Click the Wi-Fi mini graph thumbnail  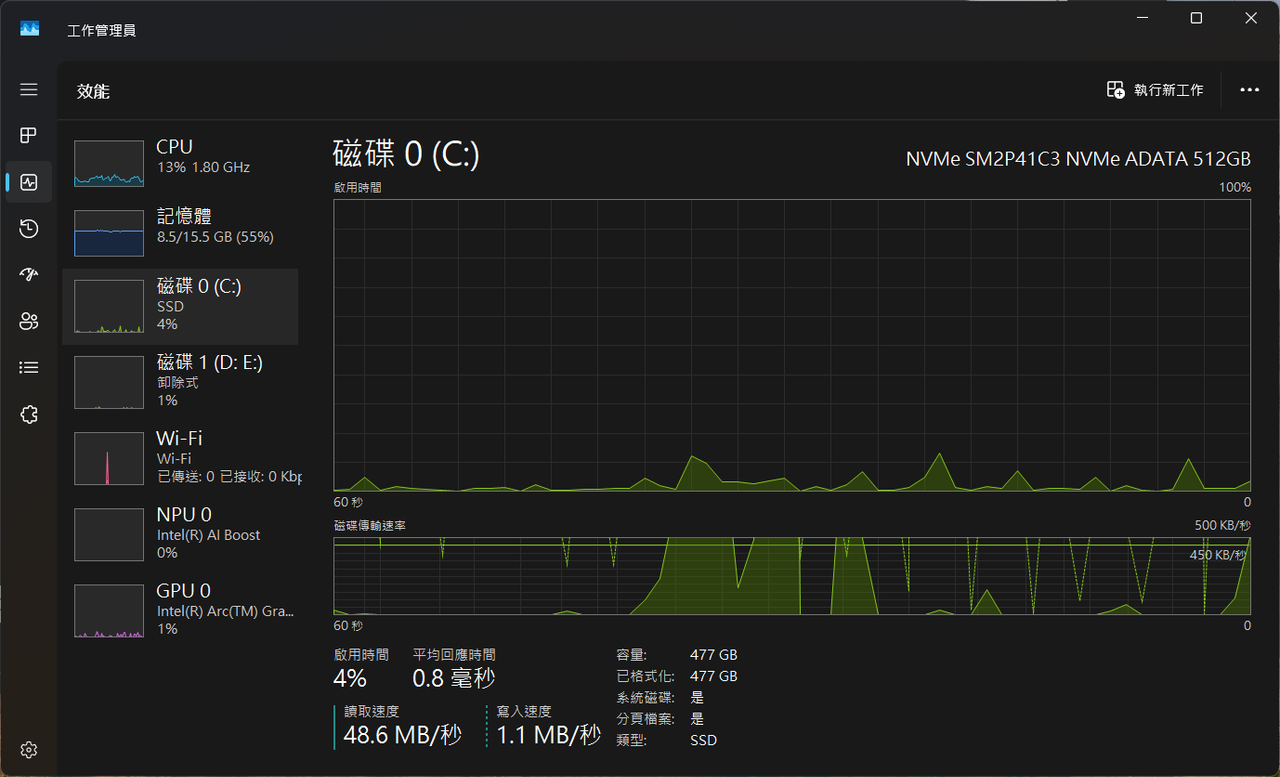pos(109,459)
